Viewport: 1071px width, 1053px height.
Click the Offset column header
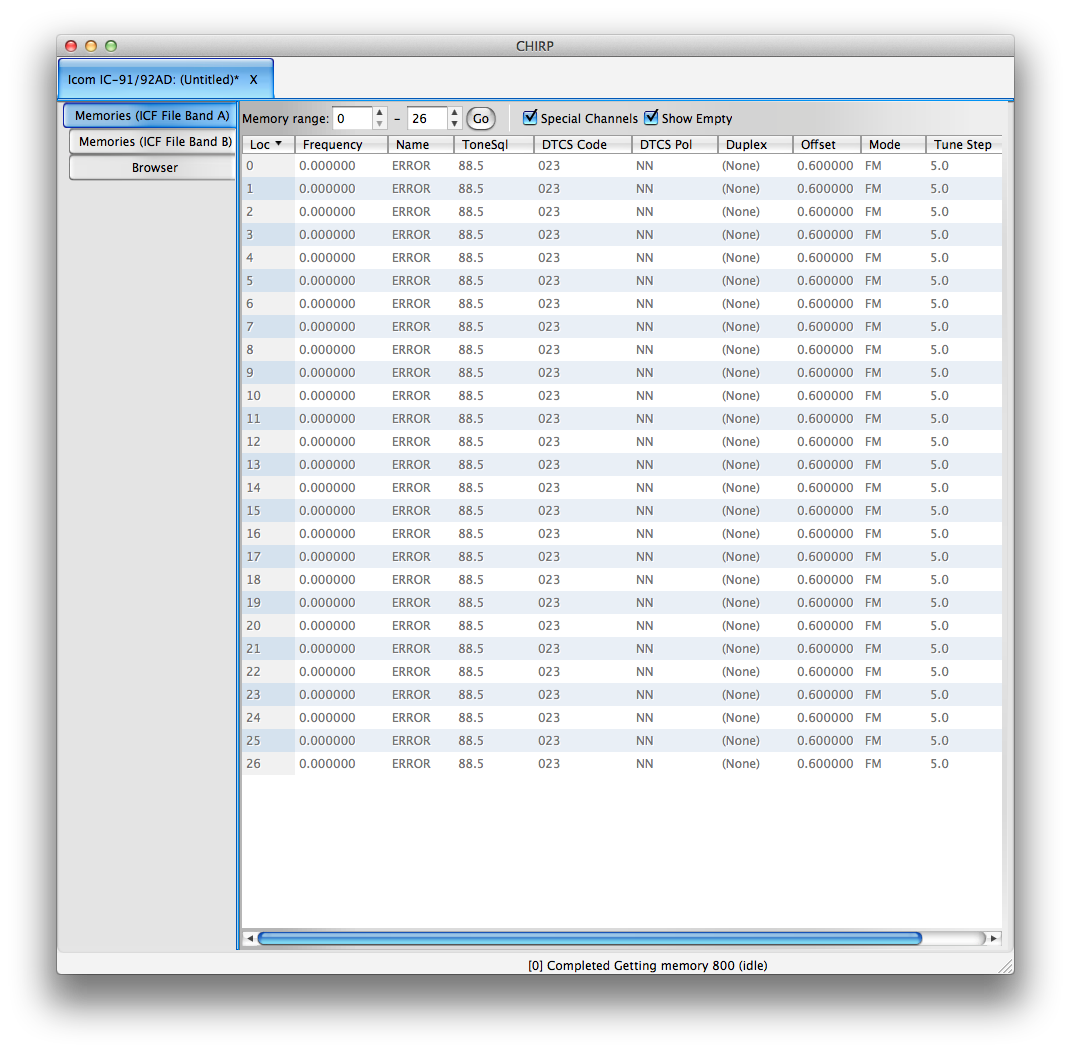[826, 145]
